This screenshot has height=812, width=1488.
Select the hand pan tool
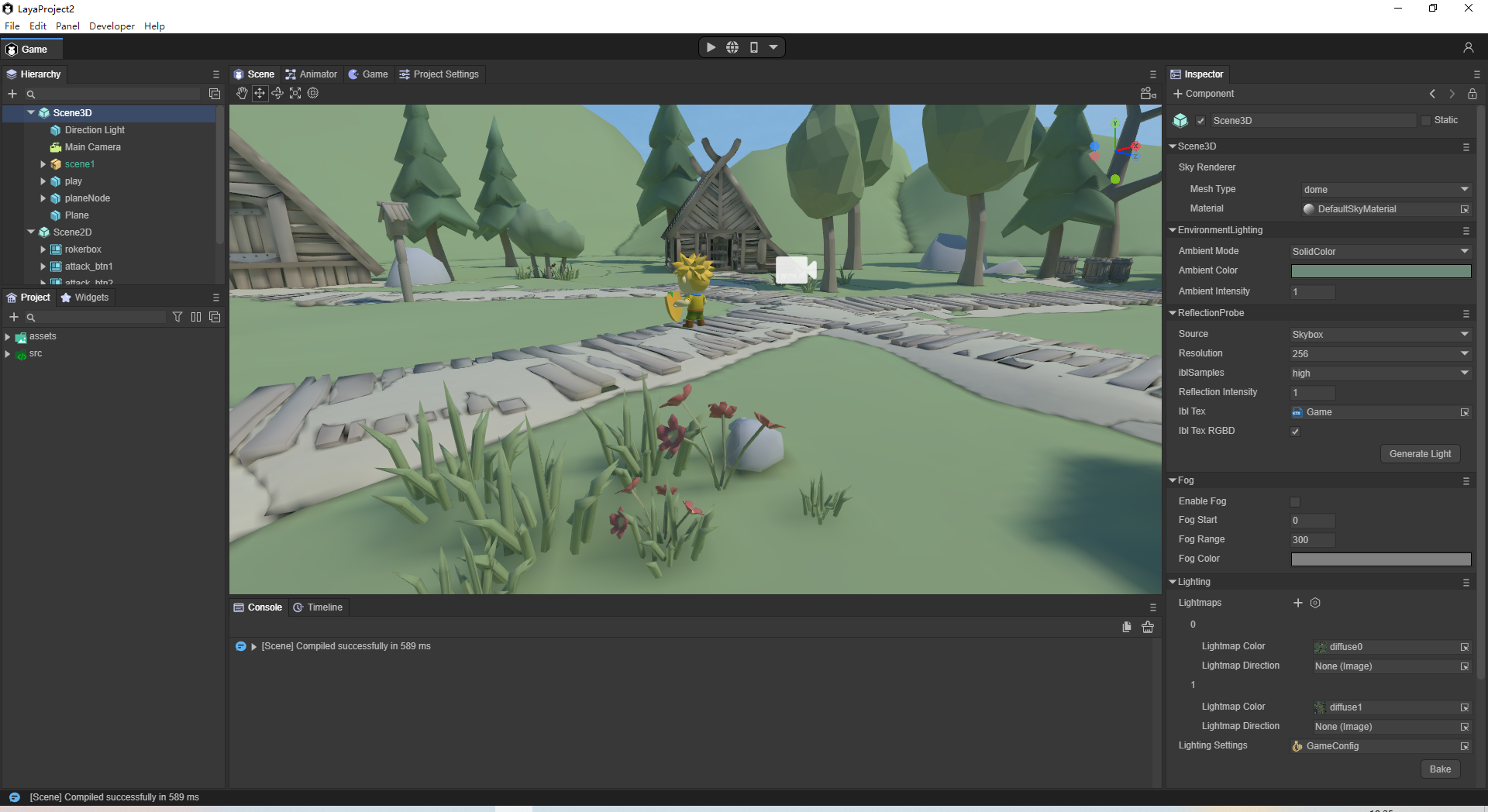tap(242, 93)
